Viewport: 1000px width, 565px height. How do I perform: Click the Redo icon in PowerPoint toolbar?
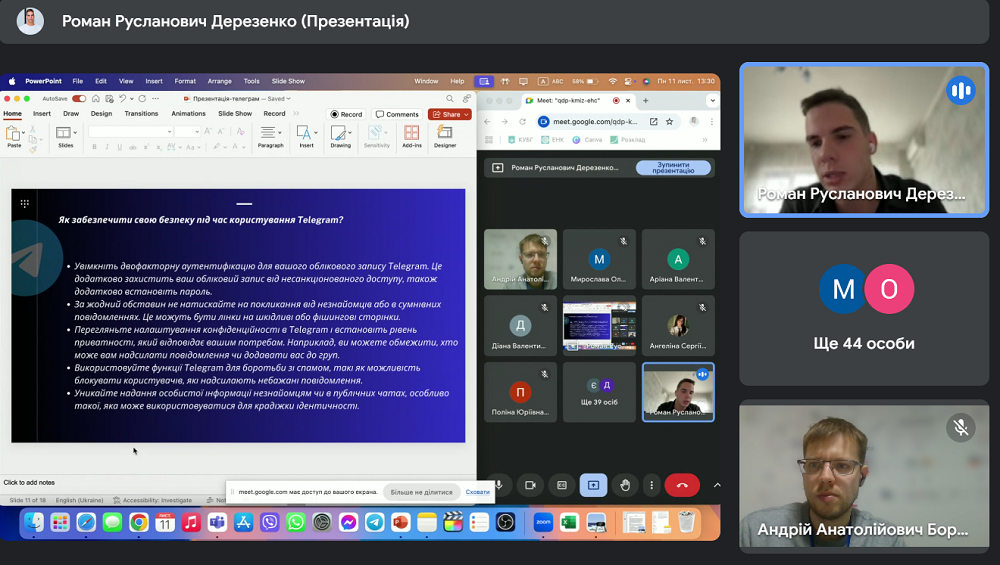(x=142, y=99)
